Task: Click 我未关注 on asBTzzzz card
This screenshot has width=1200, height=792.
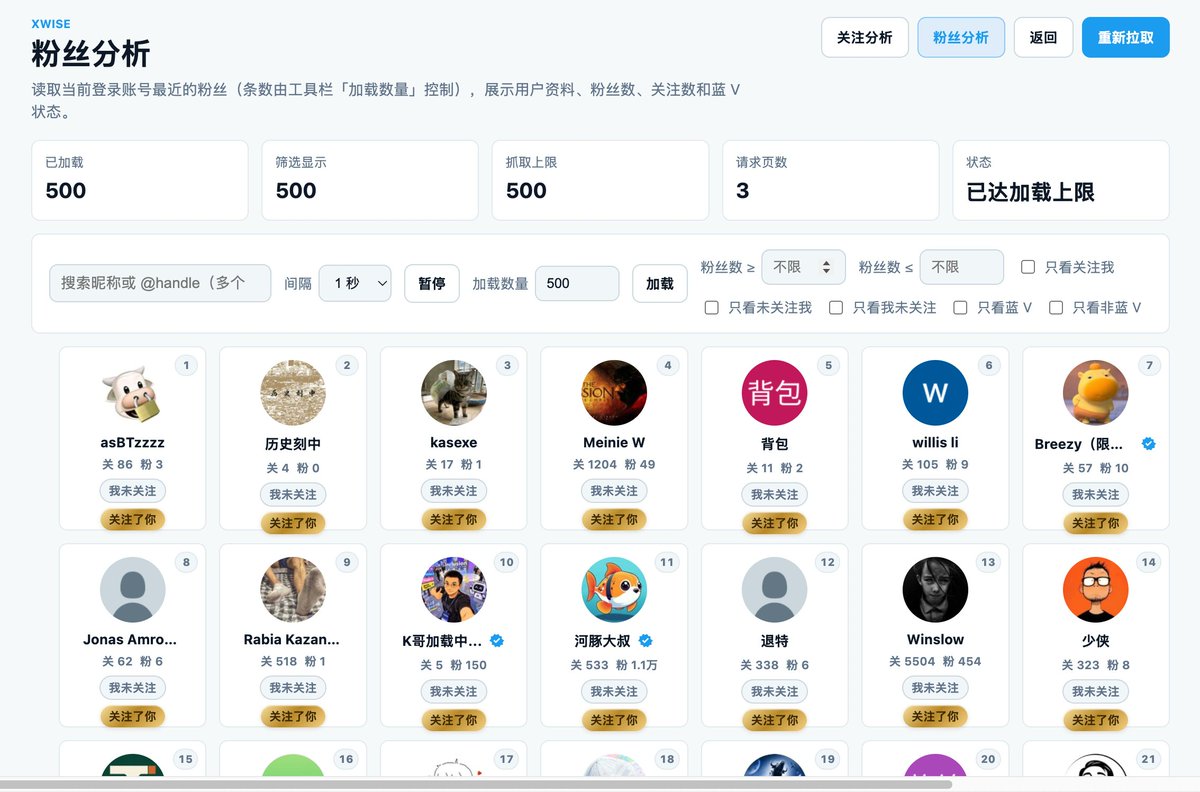Action: click(x=132, y=491)
